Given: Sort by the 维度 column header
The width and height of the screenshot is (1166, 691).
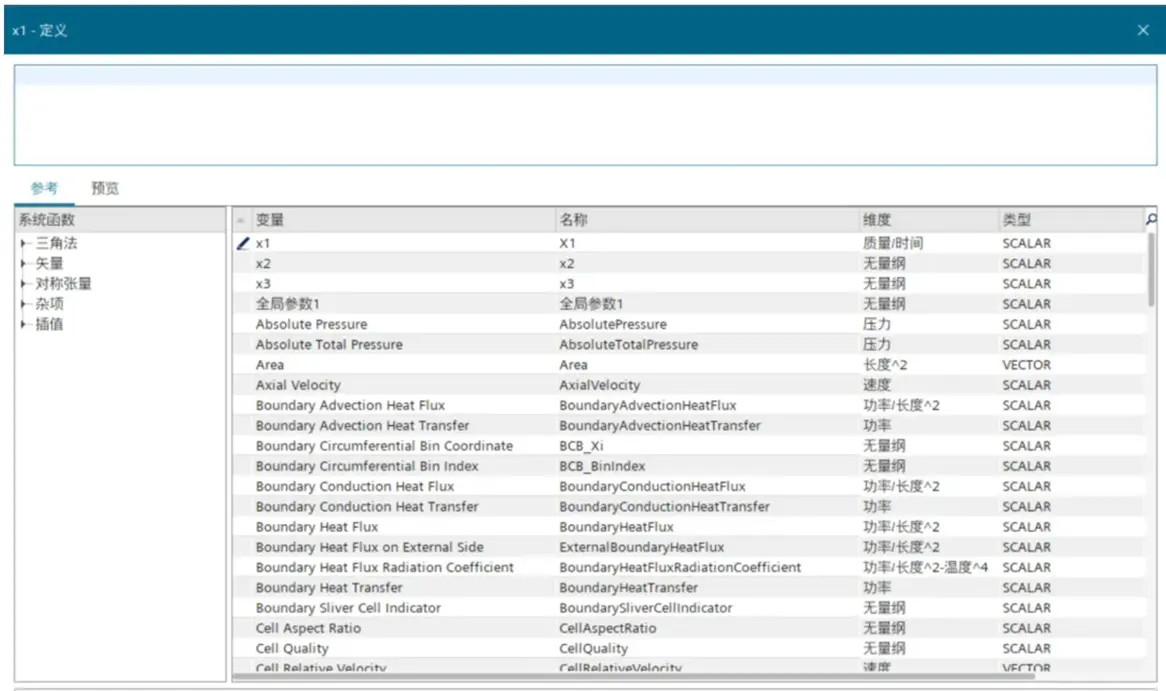Looking at the screenshot, I should tap(928, 219).
